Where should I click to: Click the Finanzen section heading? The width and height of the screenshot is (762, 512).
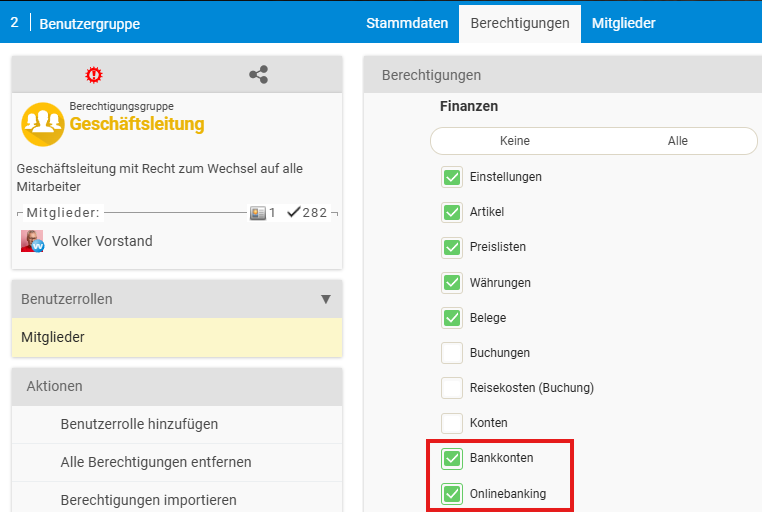(469, 106)
